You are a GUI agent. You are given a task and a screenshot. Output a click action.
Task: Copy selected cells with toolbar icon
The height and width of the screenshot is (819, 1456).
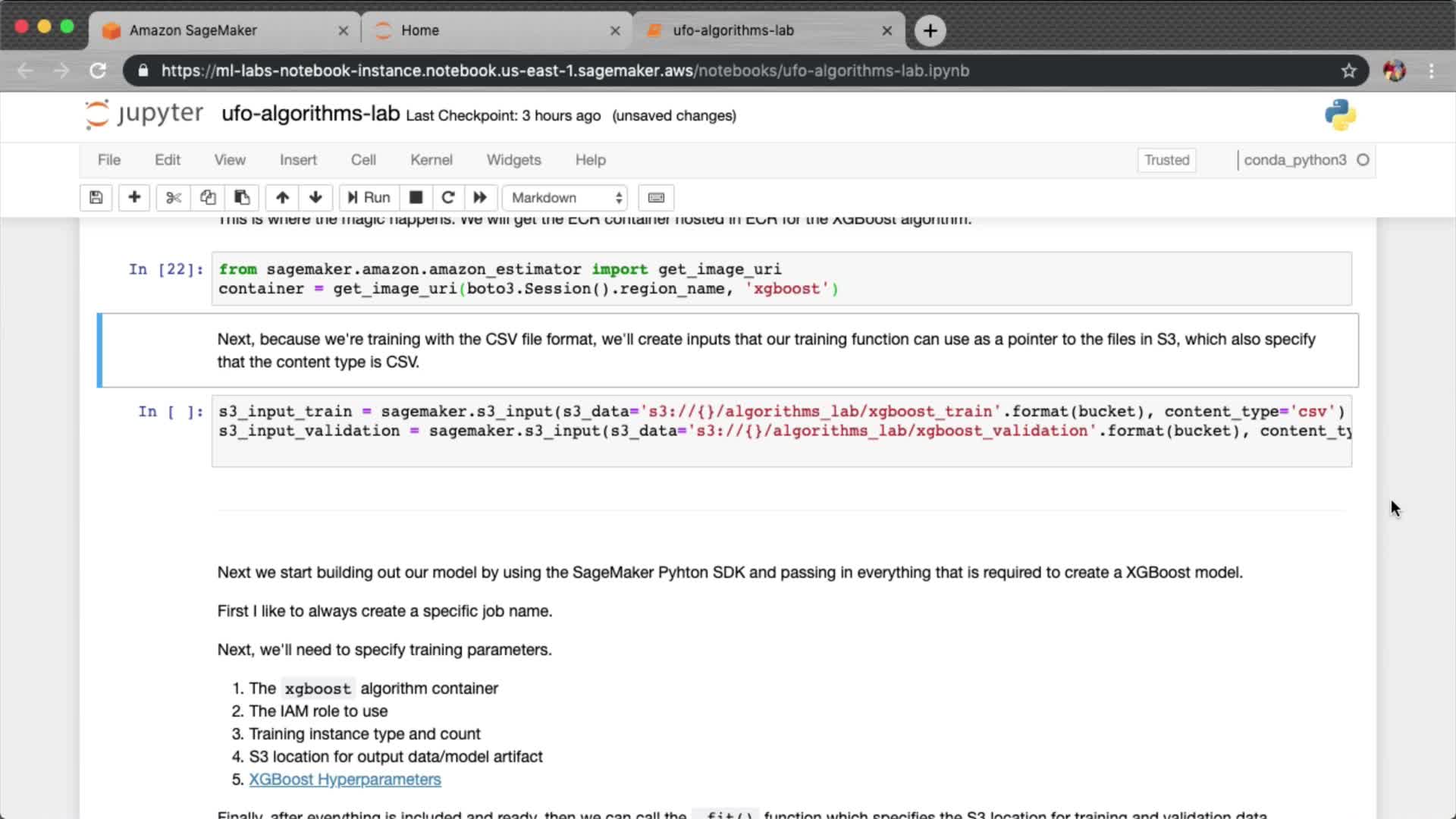coord(208,198)
